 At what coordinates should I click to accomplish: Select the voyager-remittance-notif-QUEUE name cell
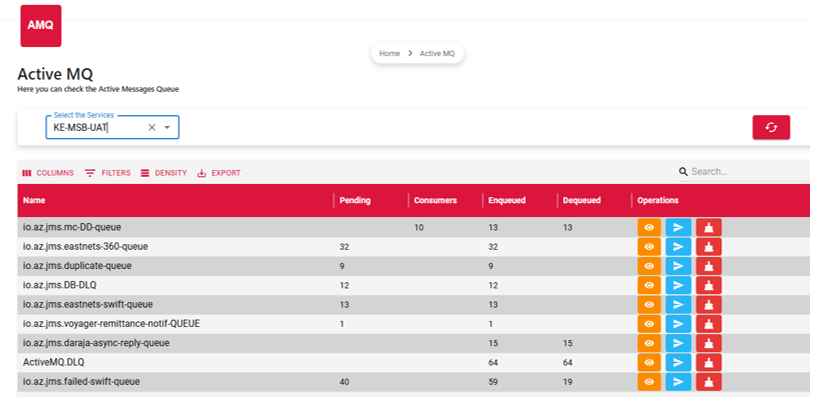(x=111, y=324)
